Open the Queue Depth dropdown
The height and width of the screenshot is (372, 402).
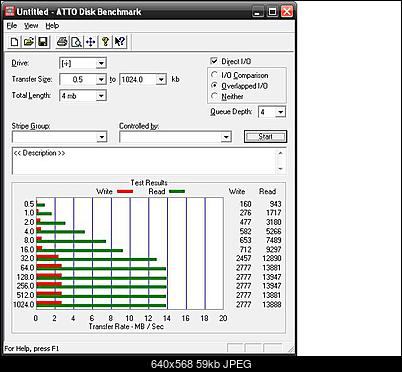point(280,112)
